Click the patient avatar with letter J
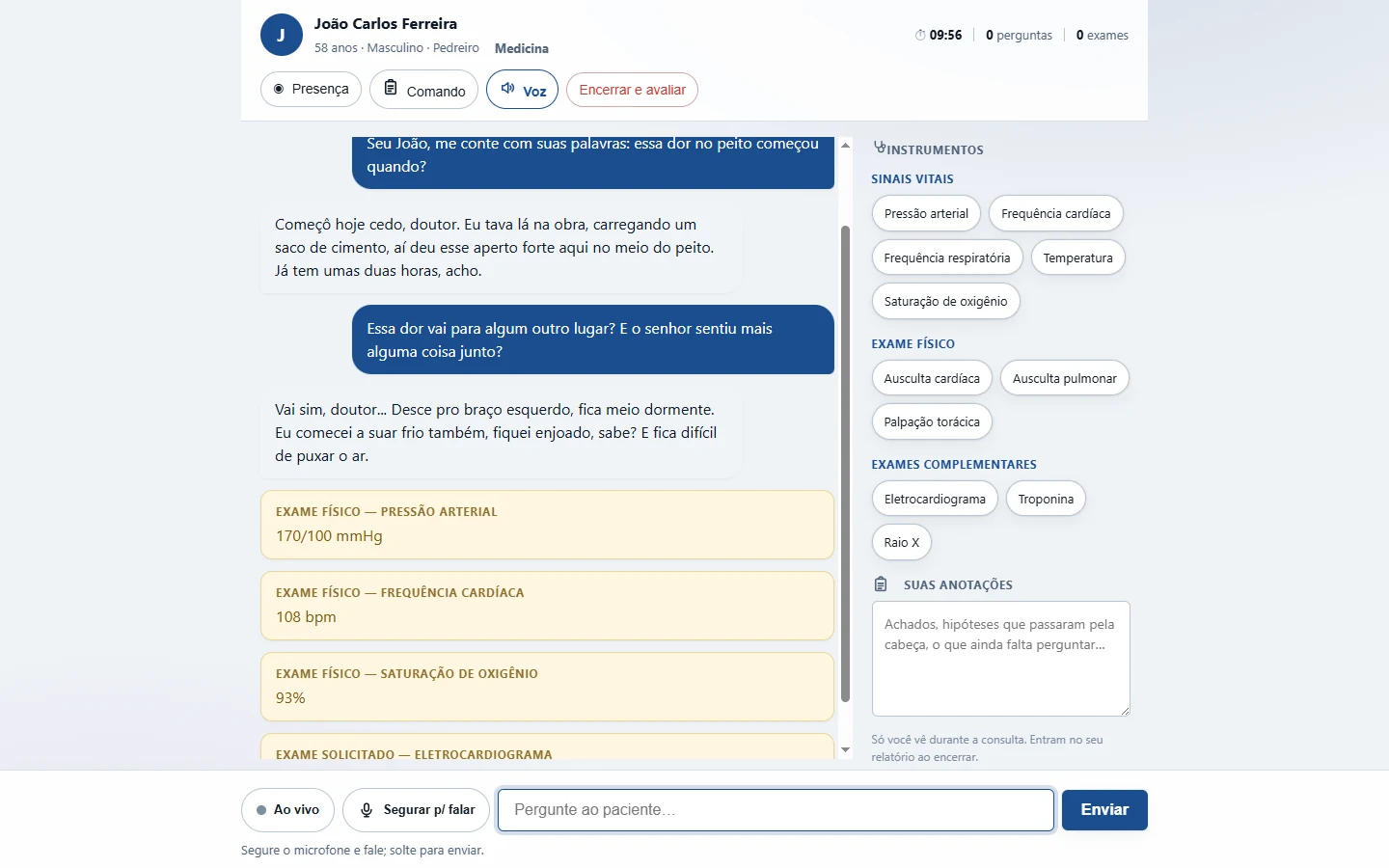The height and width of the screenshot is (868, 1389). click(281, 36)
